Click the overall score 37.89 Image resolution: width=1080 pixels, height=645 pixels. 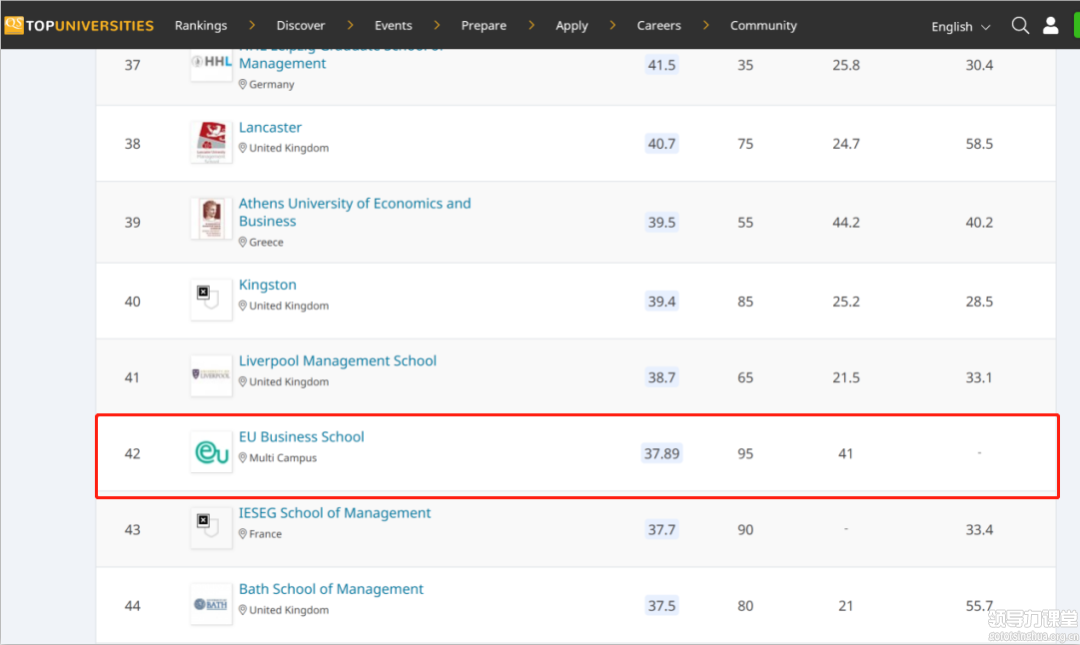(662, 453)
